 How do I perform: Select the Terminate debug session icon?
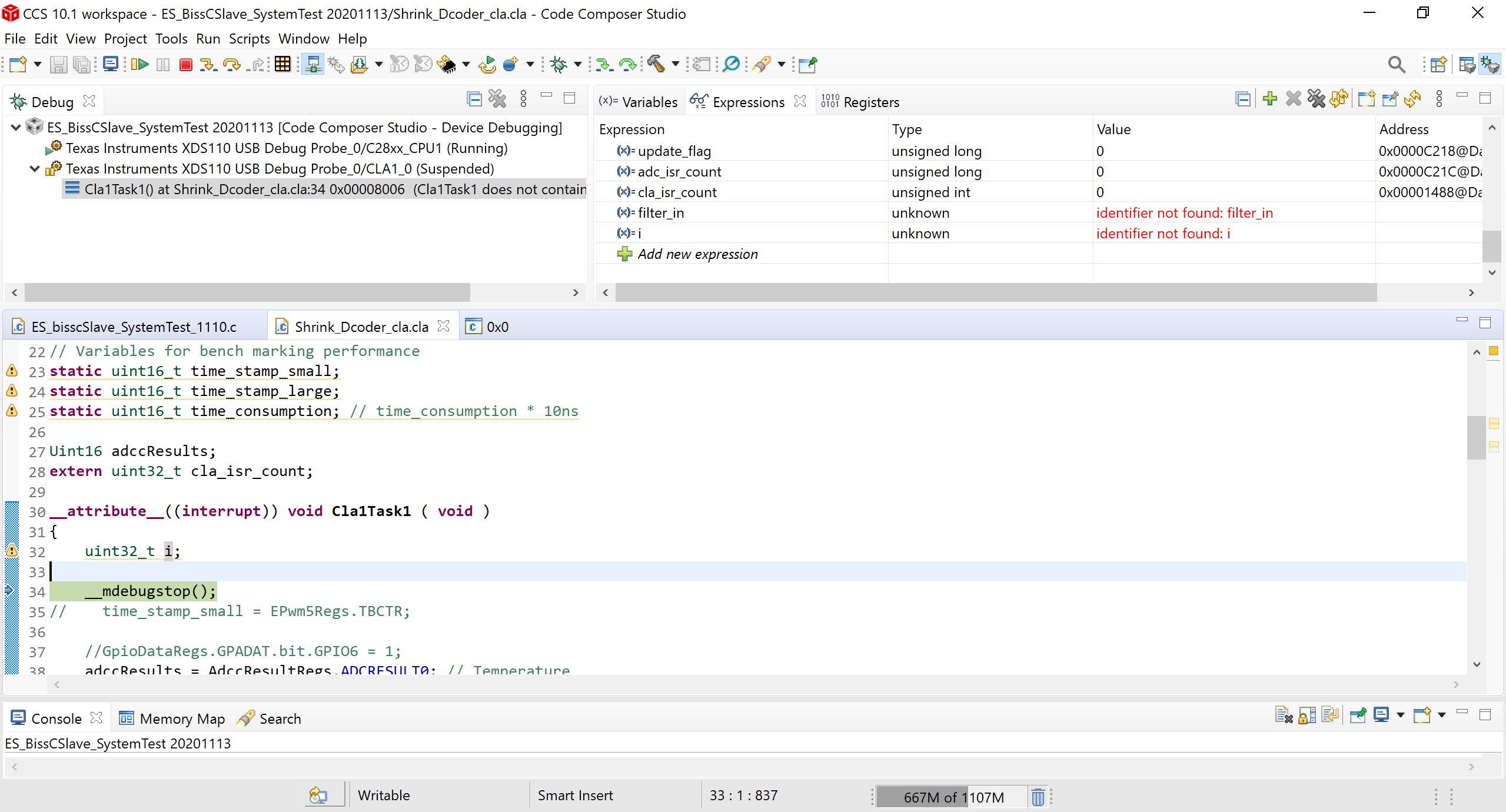(185, 64)
